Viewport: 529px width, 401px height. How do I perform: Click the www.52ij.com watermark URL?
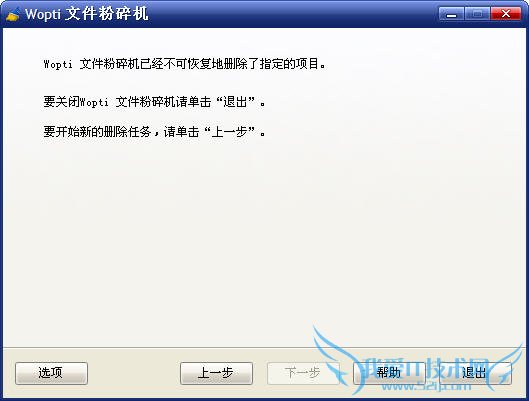426,386
